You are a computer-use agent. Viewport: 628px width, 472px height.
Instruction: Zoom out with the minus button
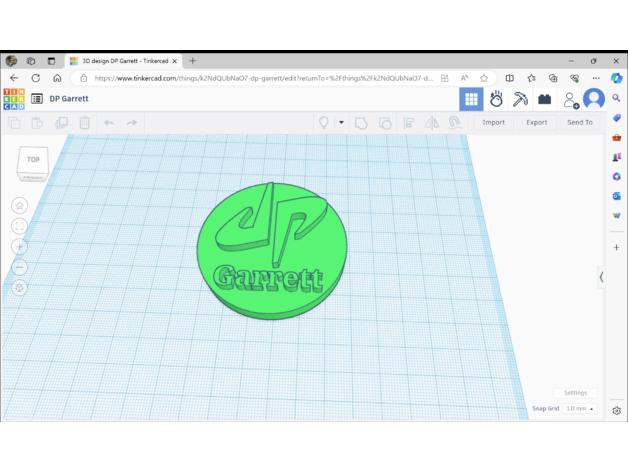[19, 267]
